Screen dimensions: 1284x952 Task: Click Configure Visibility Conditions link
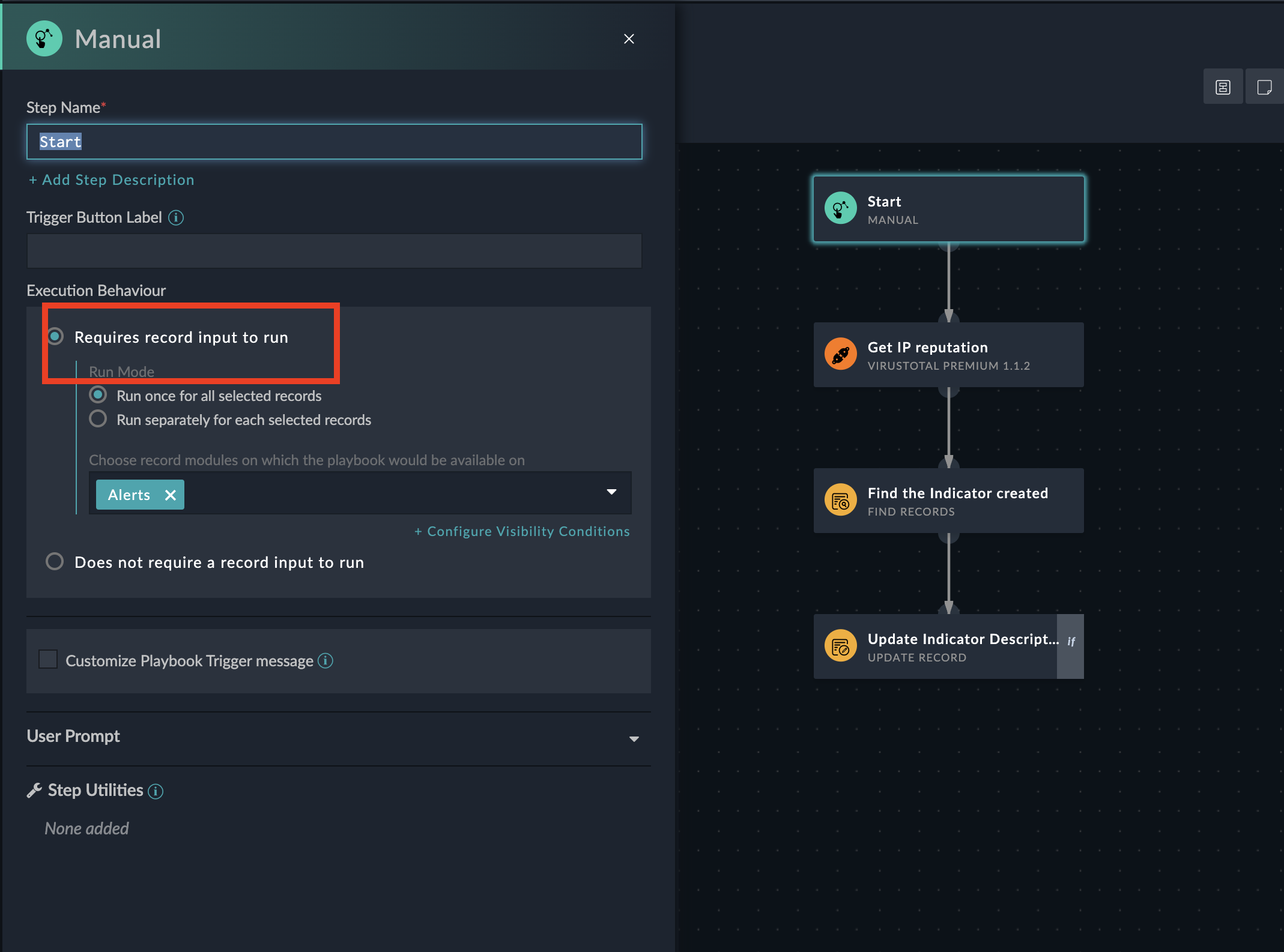point(522,531)
